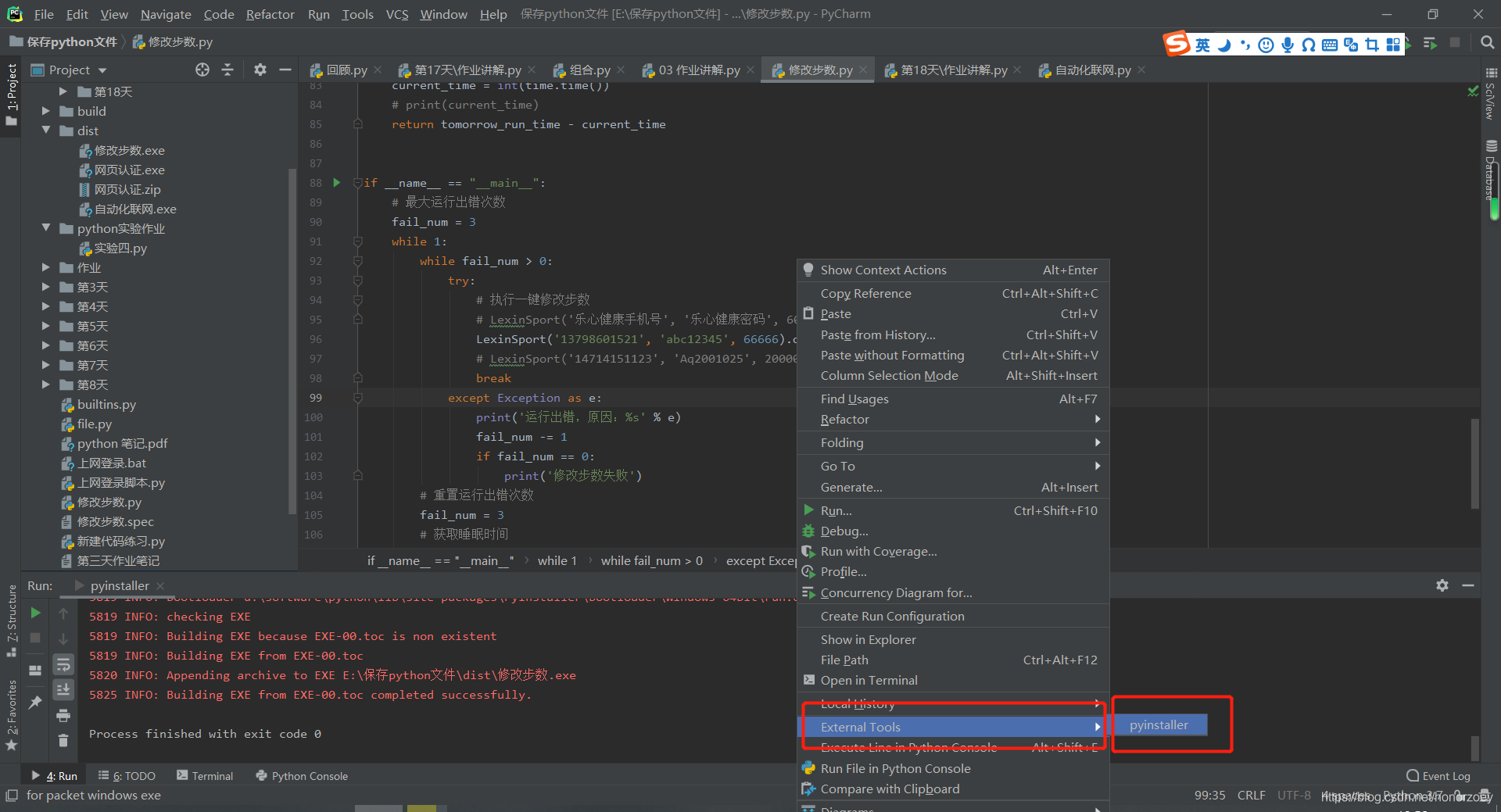Open the SciView side panel
Screen dimensions: 1501x812
coord(1490,96)
